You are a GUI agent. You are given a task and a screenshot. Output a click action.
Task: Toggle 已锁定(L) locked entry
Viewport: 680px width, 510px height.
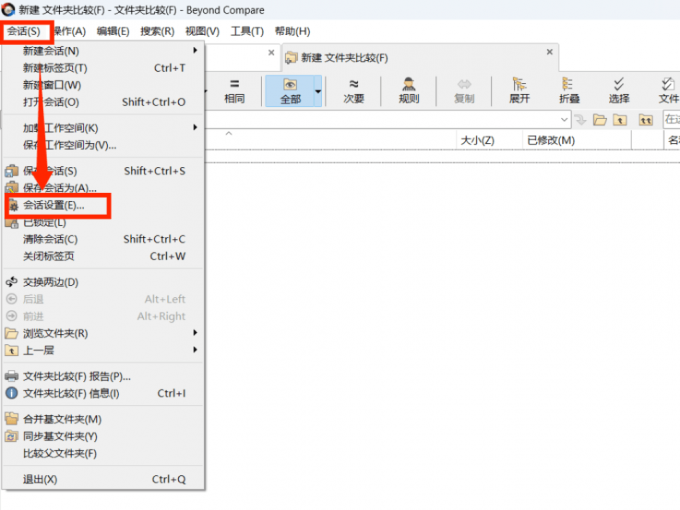(x=103, y=222)
